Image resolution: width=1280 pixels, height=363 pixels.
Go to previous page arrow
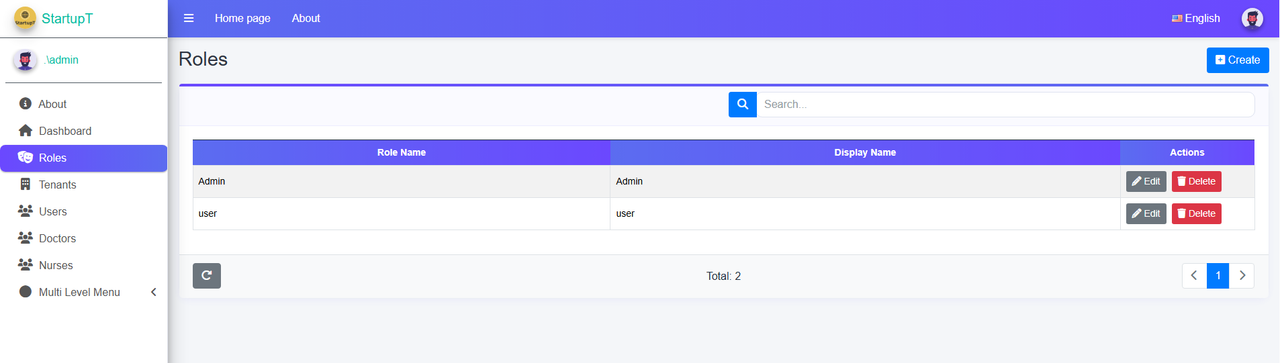tap(1194, 275)
